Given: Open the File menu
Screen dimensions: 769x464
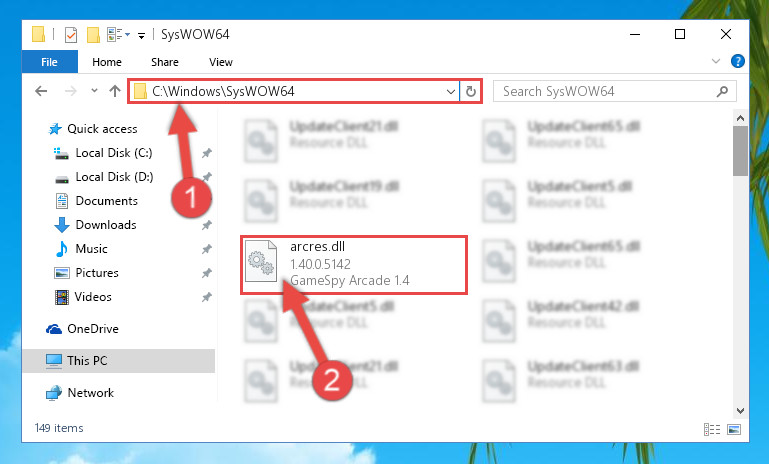Looking at the screenshot, I should (49, 62).
